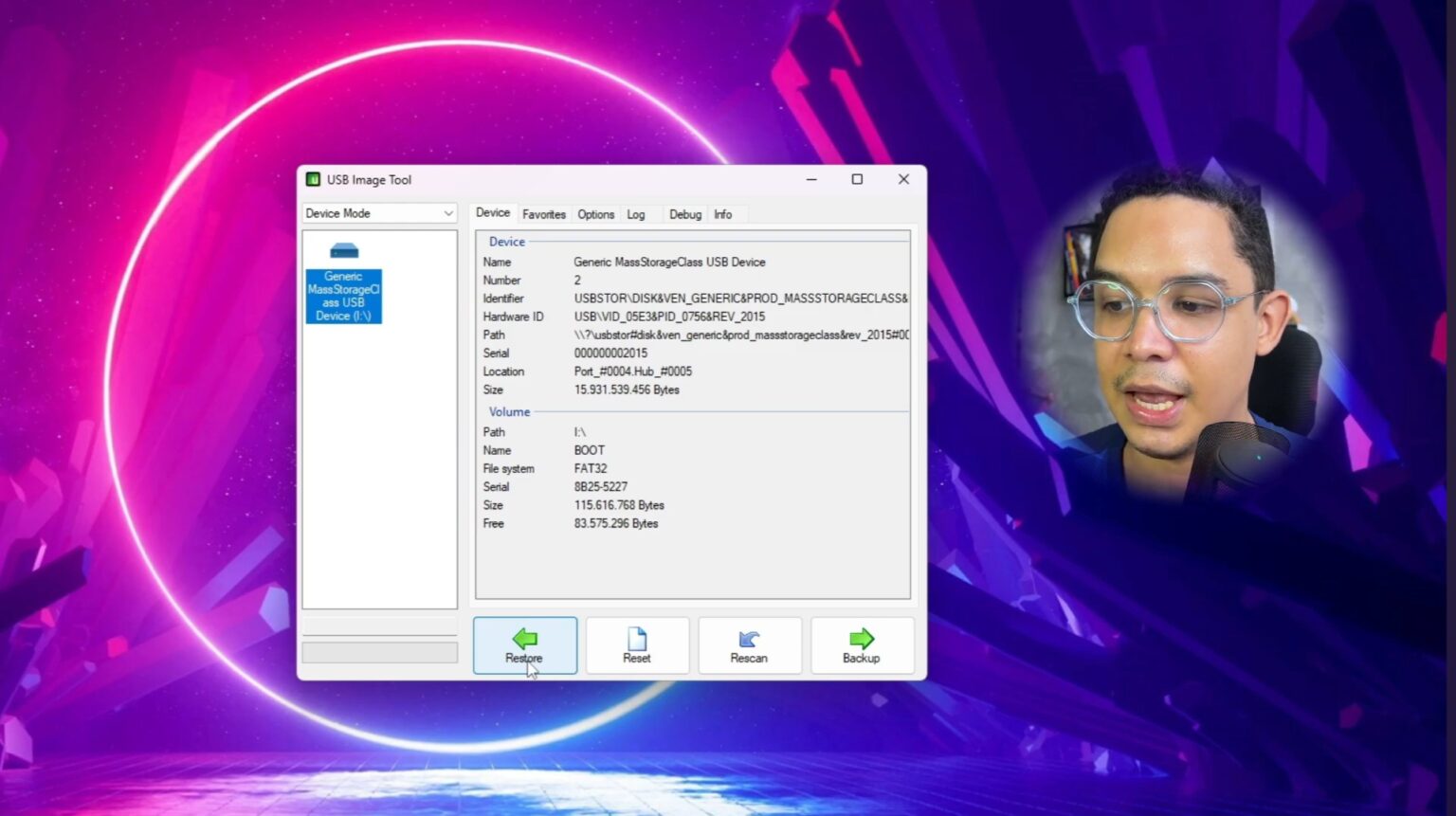Click the green Restore arrow icon
The width and height of the screenshot is (1456, 816).
coord(525,638)
